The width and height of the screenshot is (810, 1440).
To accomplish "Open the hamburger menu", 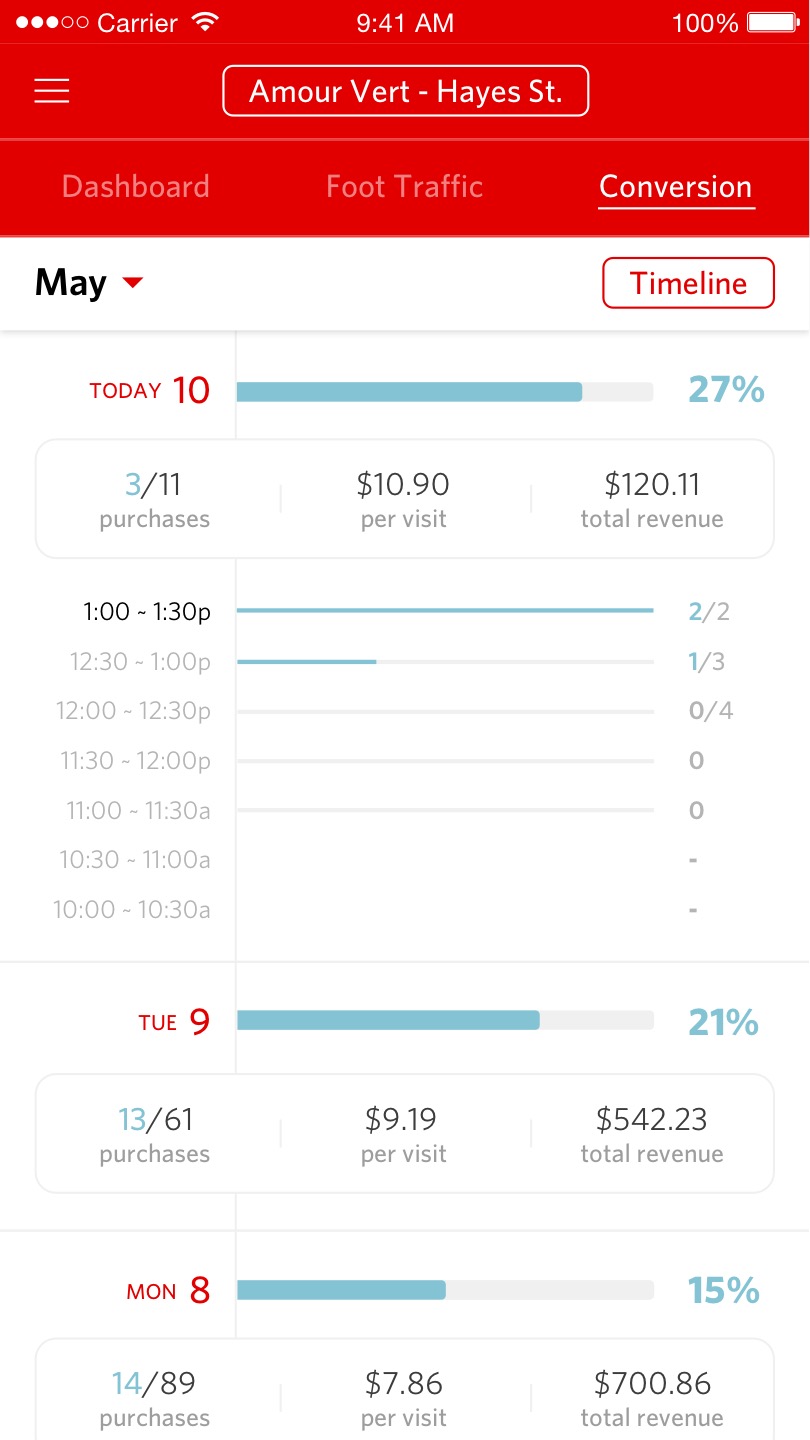I will [52, 91].
